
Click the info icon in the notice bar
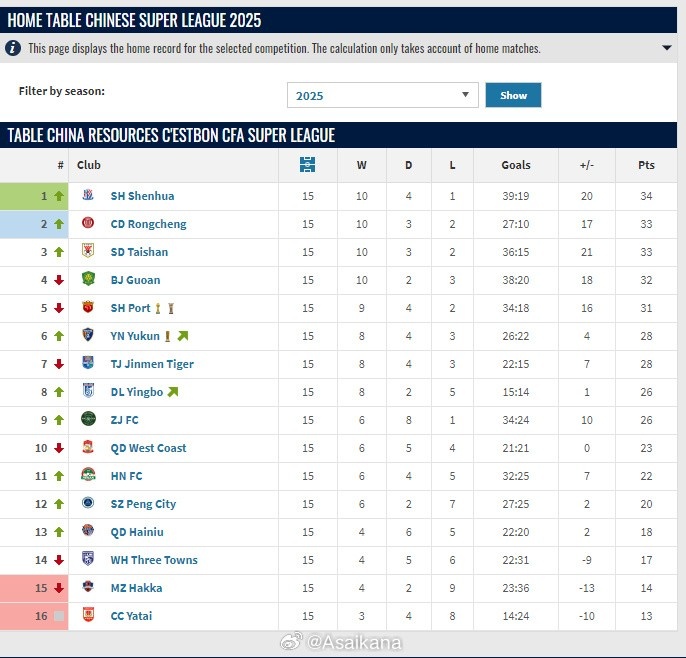coord(13,48)
